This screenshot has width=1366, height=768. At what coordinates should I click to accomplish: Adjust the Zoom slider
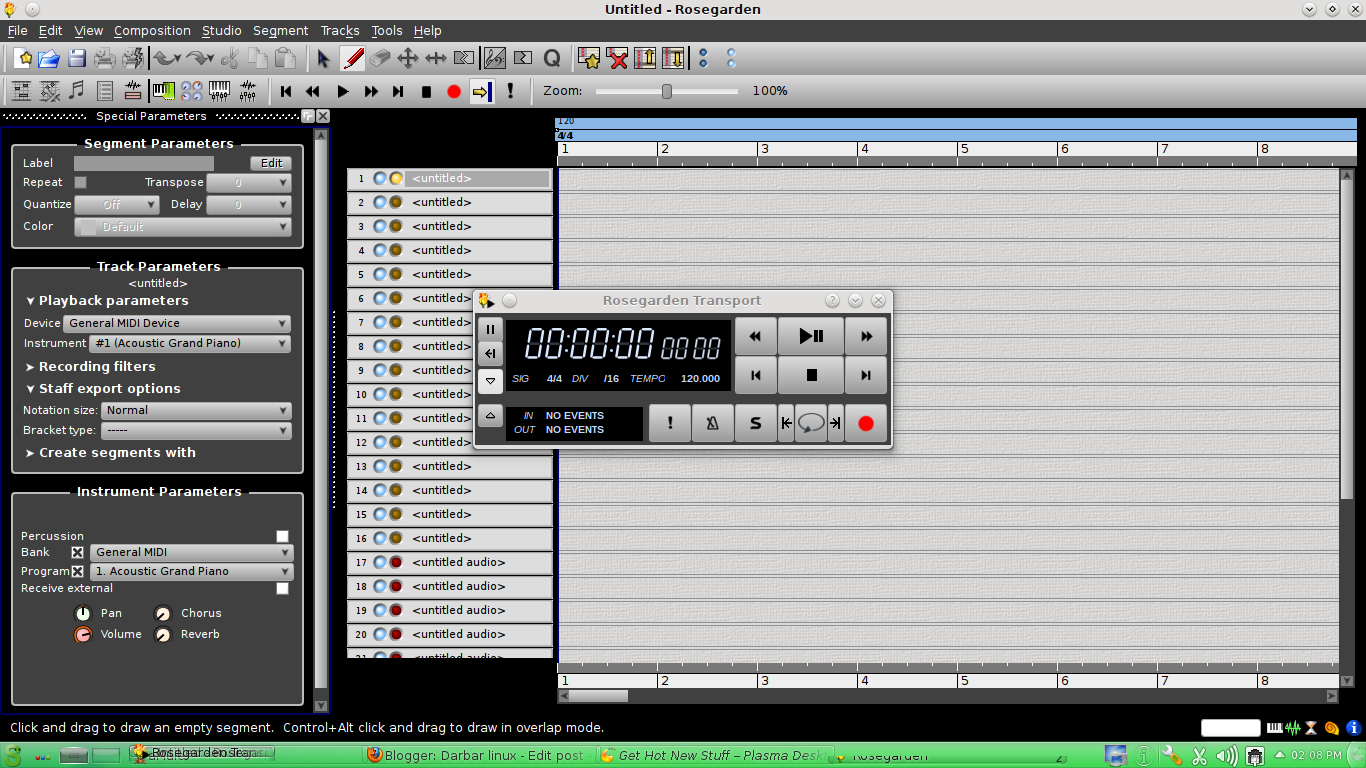tap(666, 91)
